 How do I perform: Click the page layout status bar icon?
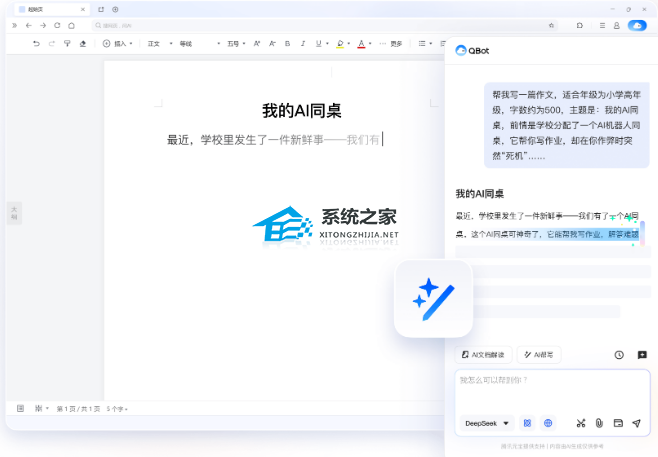point(20,408)
